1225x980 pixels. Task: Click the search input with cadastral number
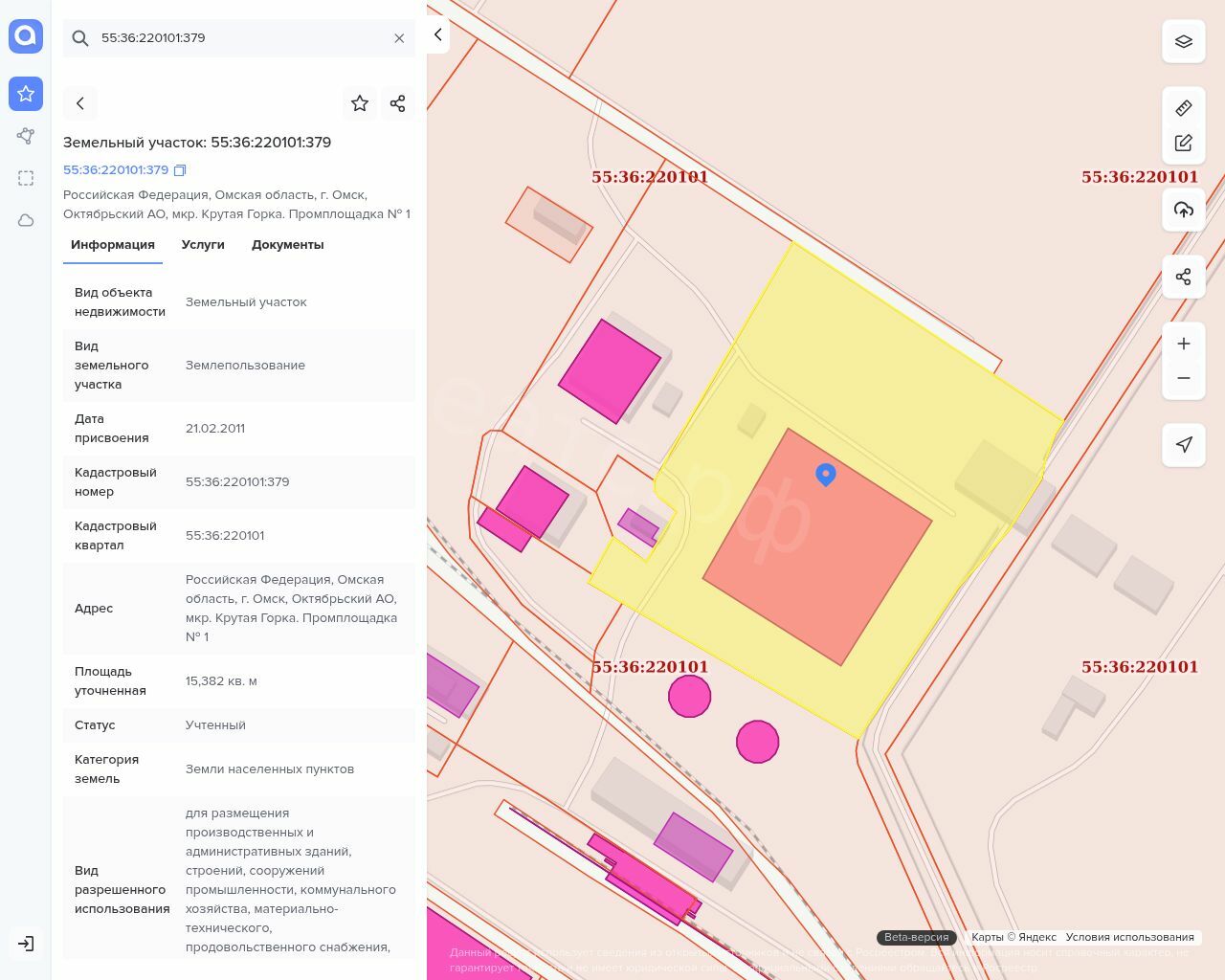click(x=239, y=38)
